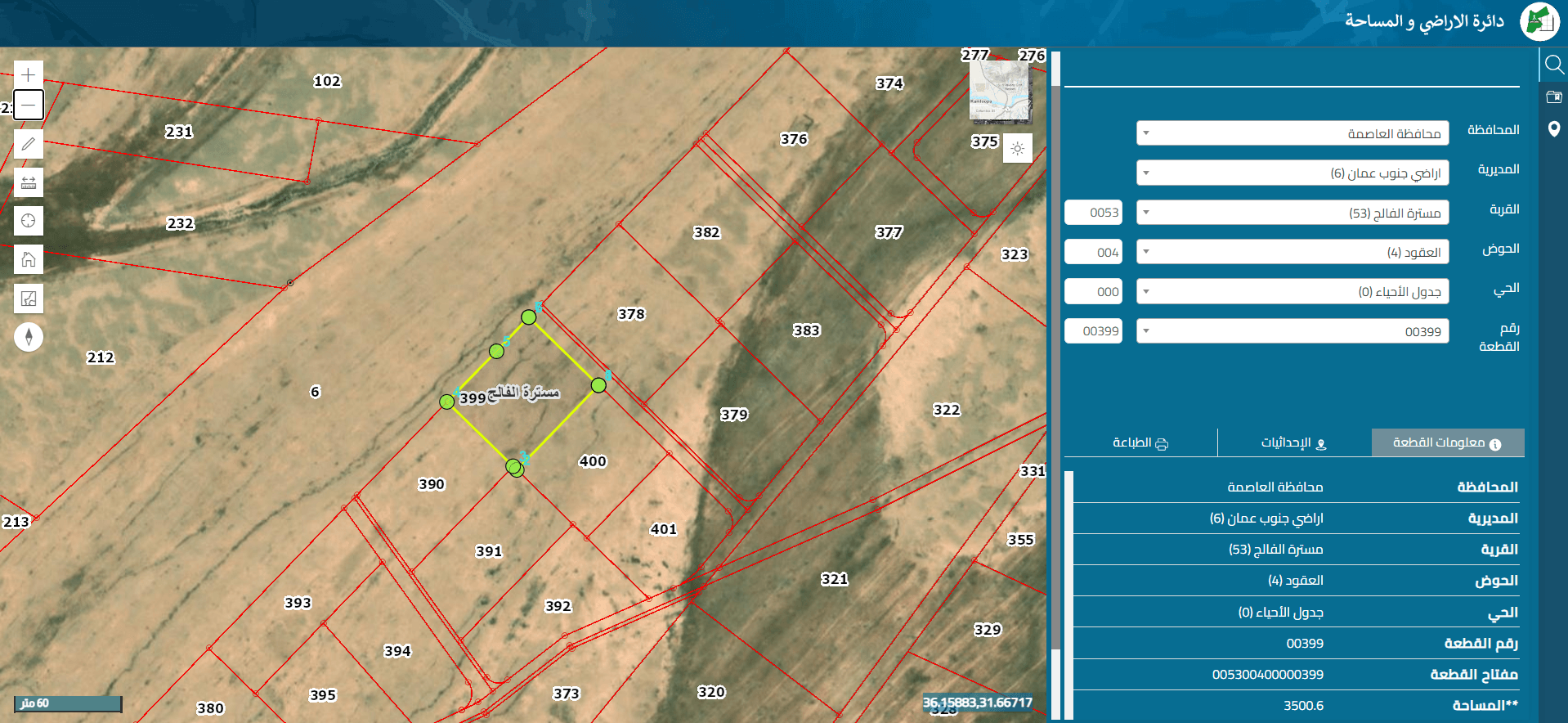The height and width of the screenshot is (723, 1568).
Task: Toggle basemap brightness sun icon
Action: [x=1018, y=149]
